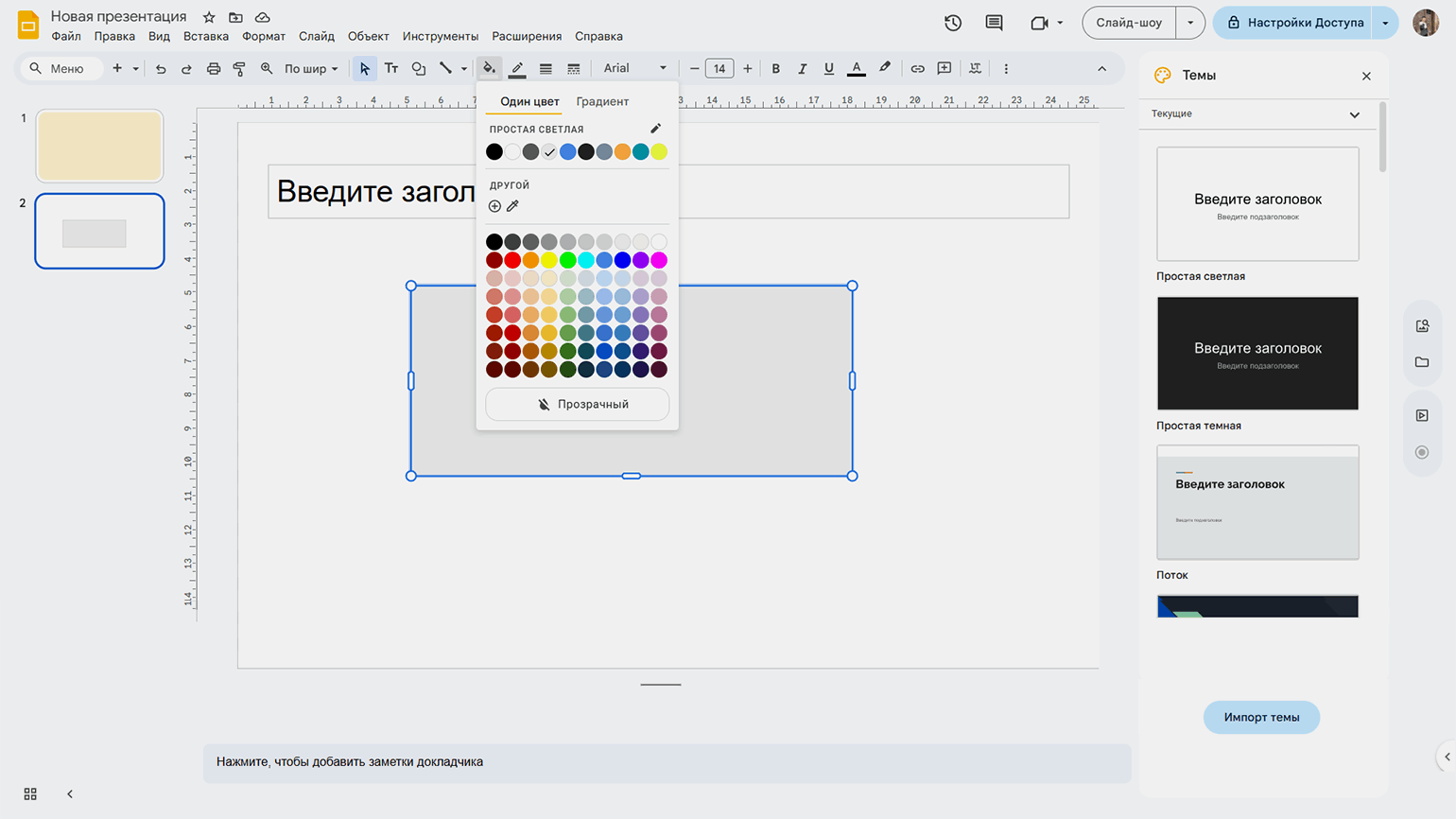Click the Импорт темы button
1456x819 pixels.
(x=1261, y=717)
